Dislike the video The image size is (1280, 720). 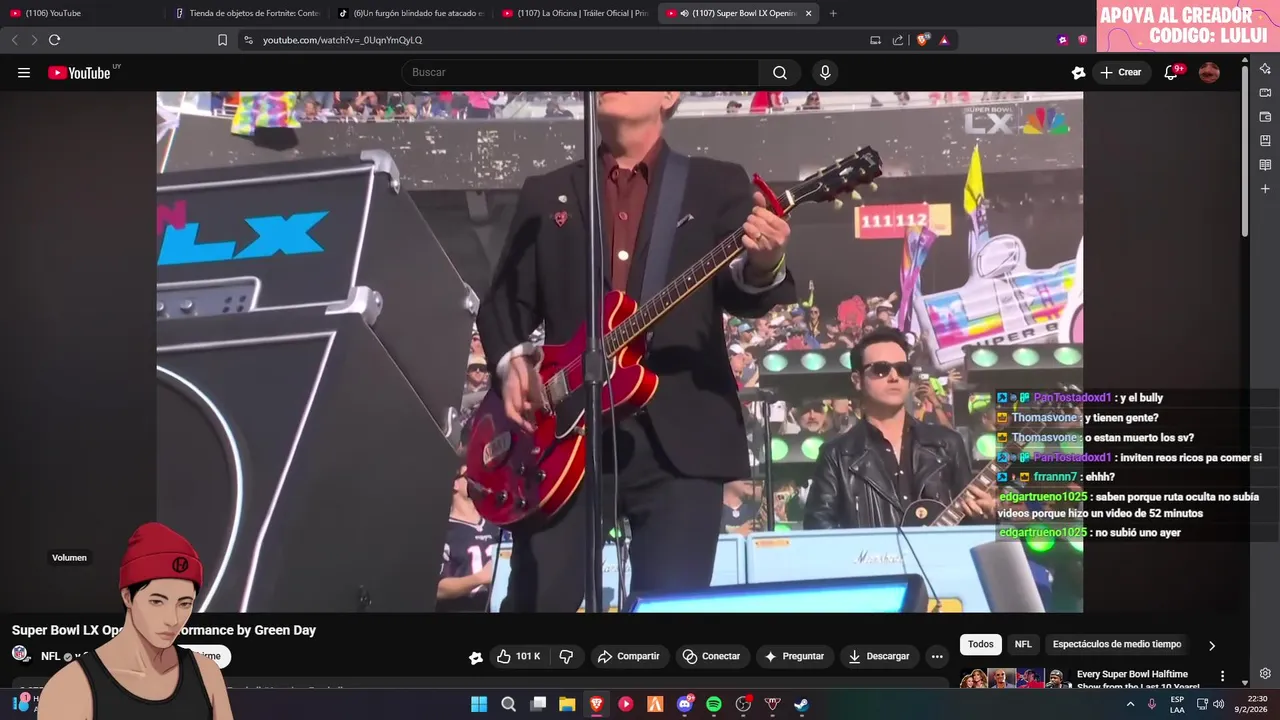pos(566,656)
